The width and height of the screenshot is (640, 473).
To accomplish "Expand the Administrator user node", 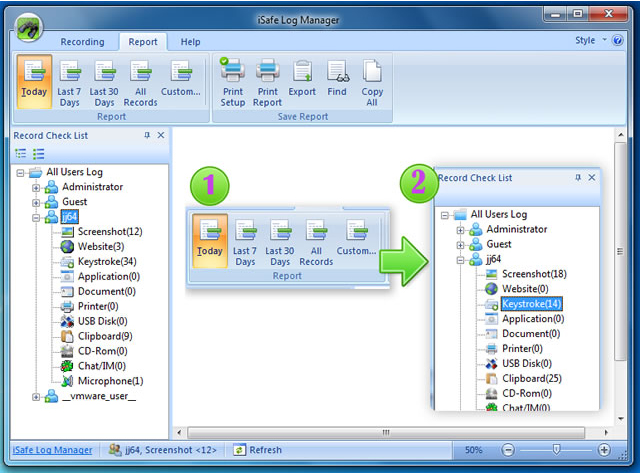I will point(37,187).
